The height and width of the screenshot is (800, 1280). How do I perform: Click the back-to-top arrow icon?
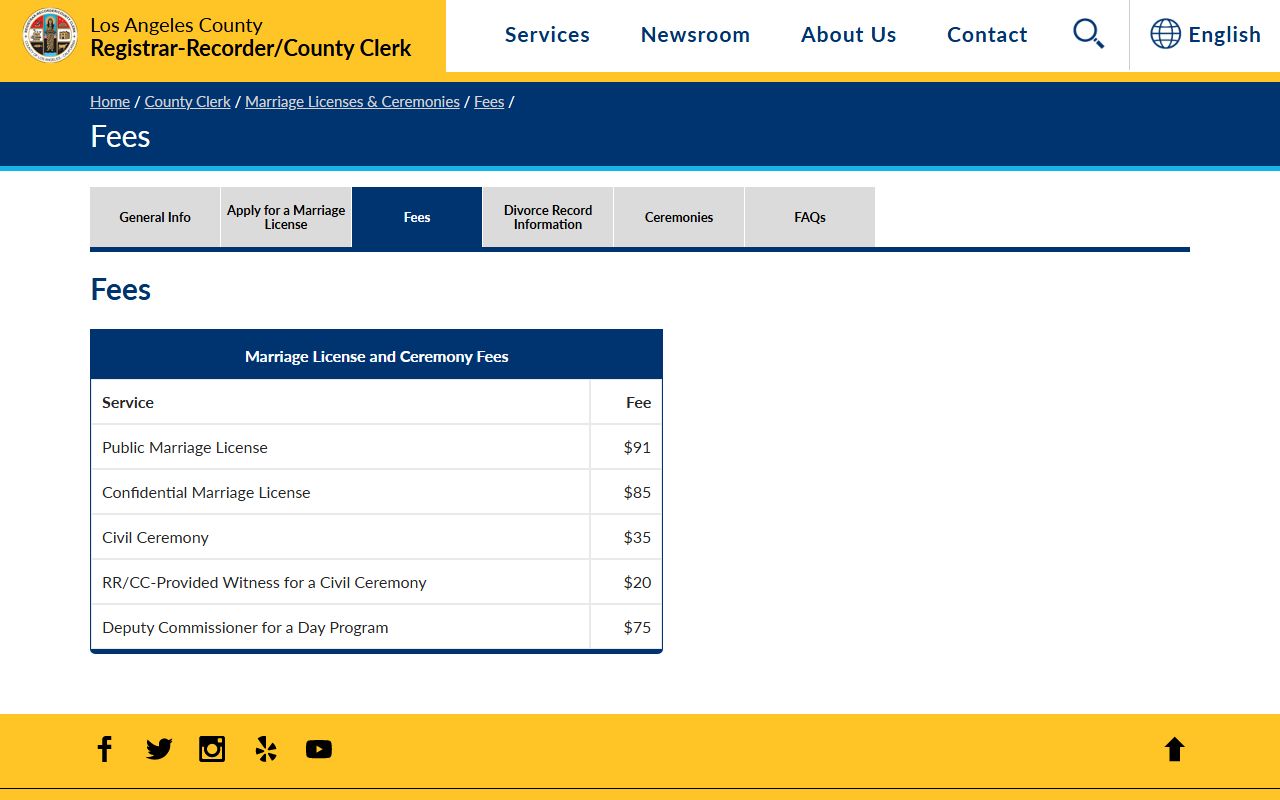click(1174, 749)
